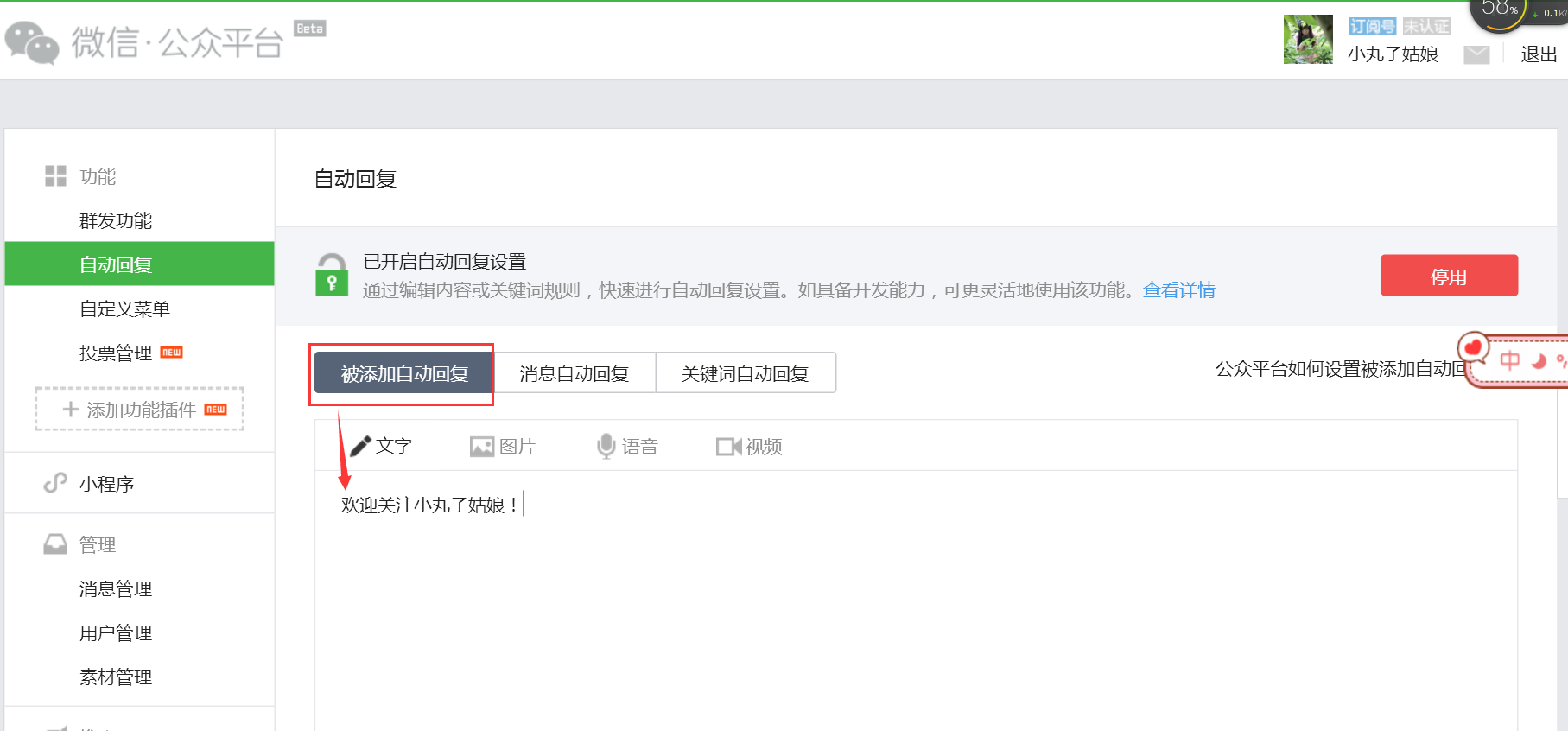Select the 视频 camera icon
Image resolution: width=1568 pixels, height=731 pixels.
point(728,447)
